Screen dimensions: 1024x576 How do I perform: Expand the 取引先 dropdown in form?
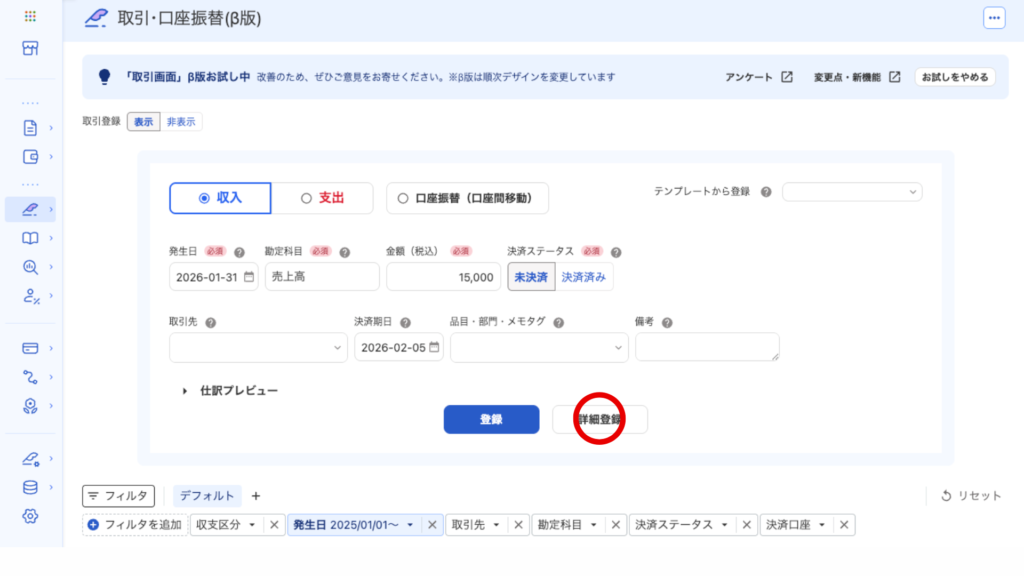click(258, 347)
